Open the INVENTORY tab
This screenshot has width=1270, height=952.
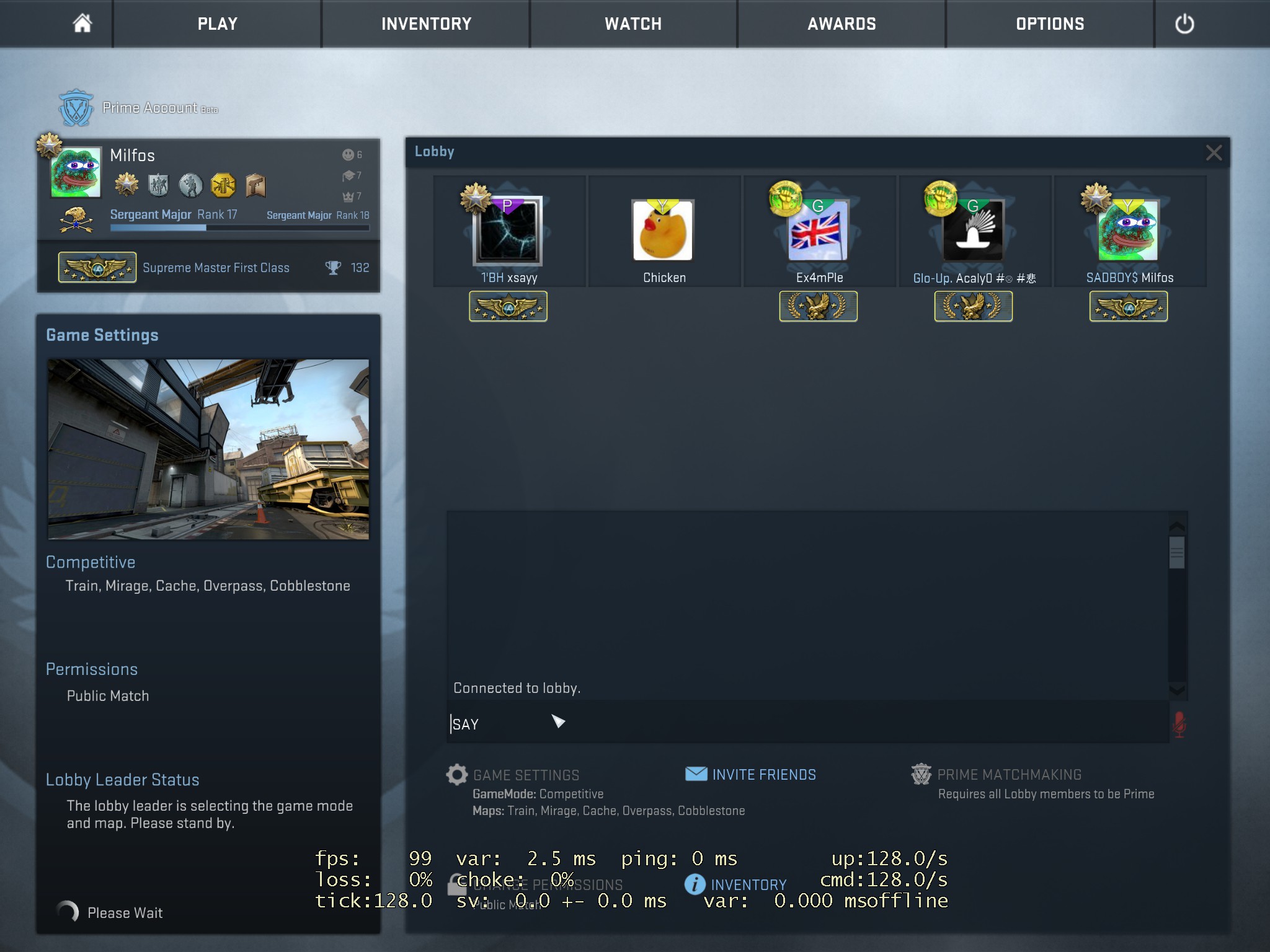[x=426, y=24]
